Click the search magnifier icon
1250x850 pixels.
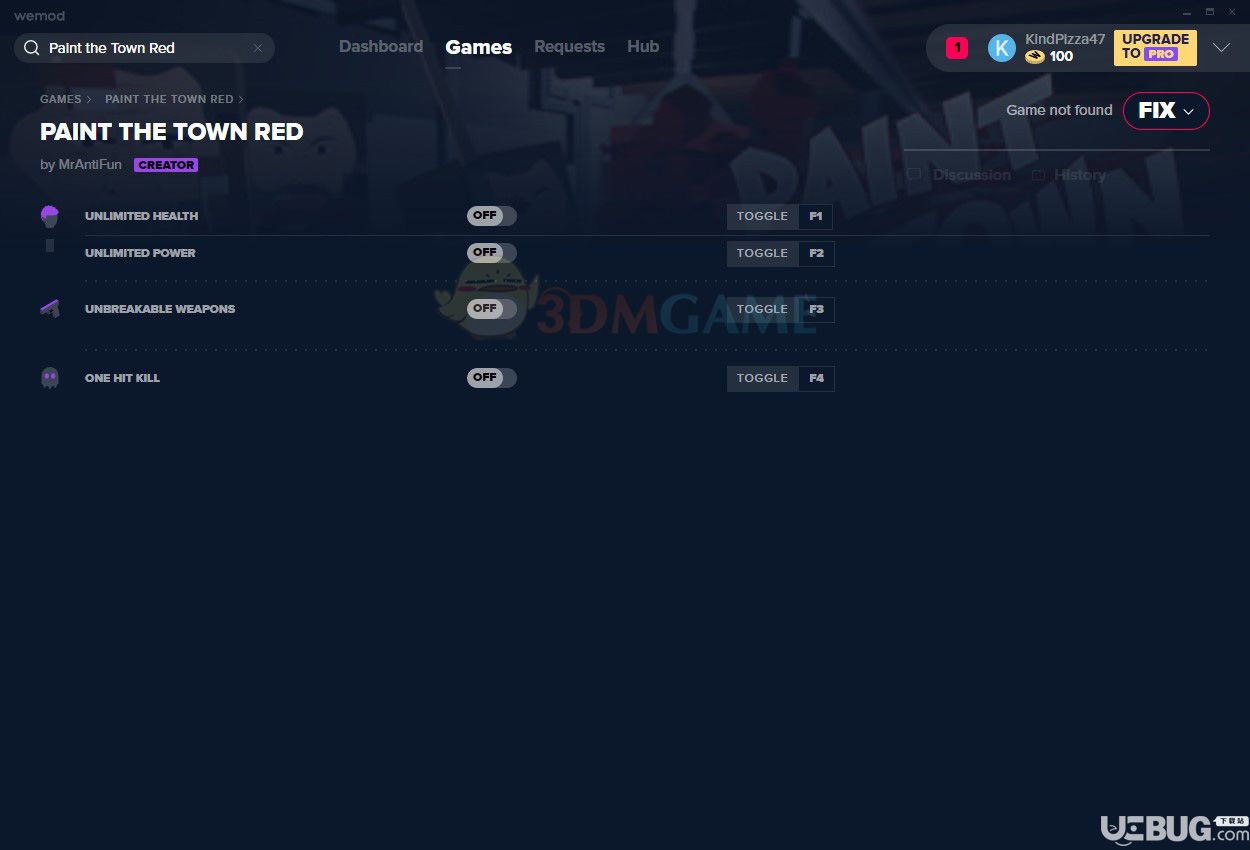click(x=32, y=48)
